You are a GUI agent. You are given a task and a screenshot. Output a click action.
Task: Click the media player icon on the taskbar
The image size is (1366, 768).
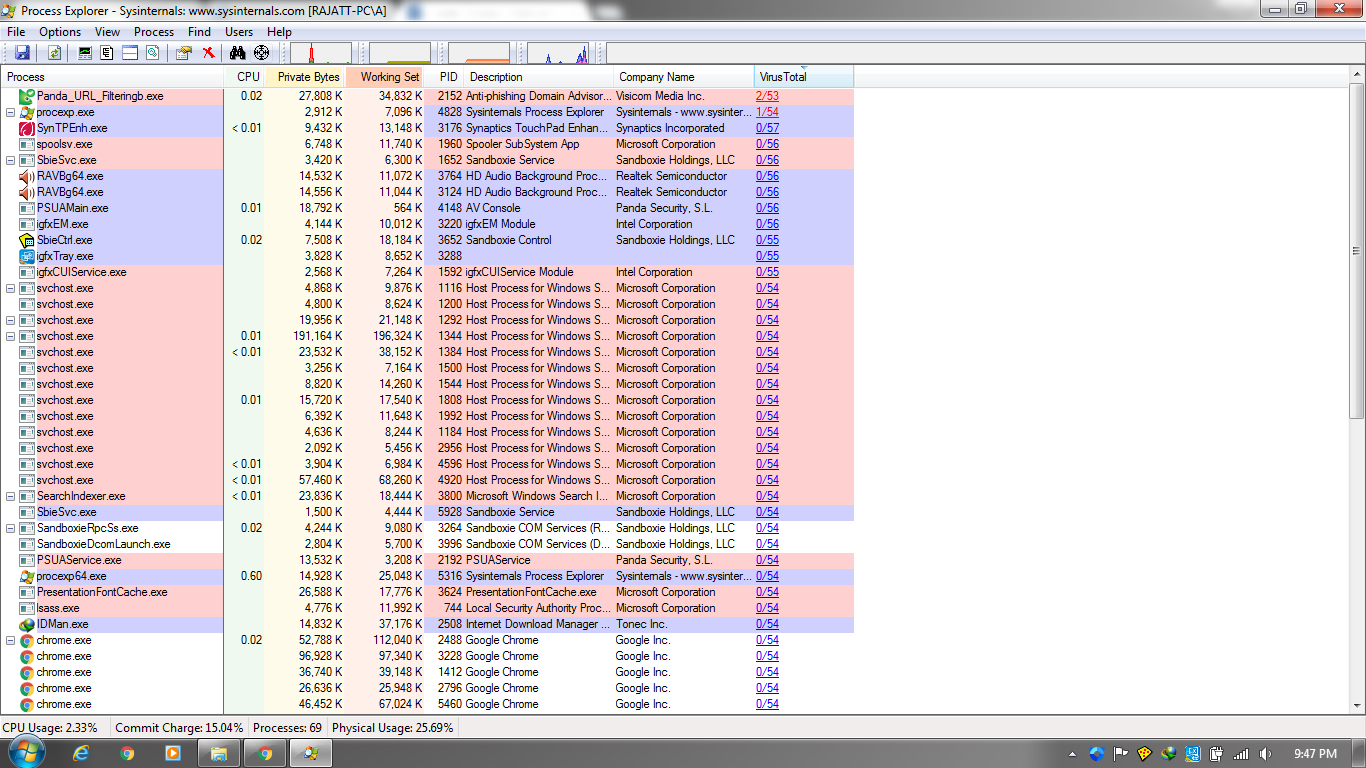pos(173,753)
